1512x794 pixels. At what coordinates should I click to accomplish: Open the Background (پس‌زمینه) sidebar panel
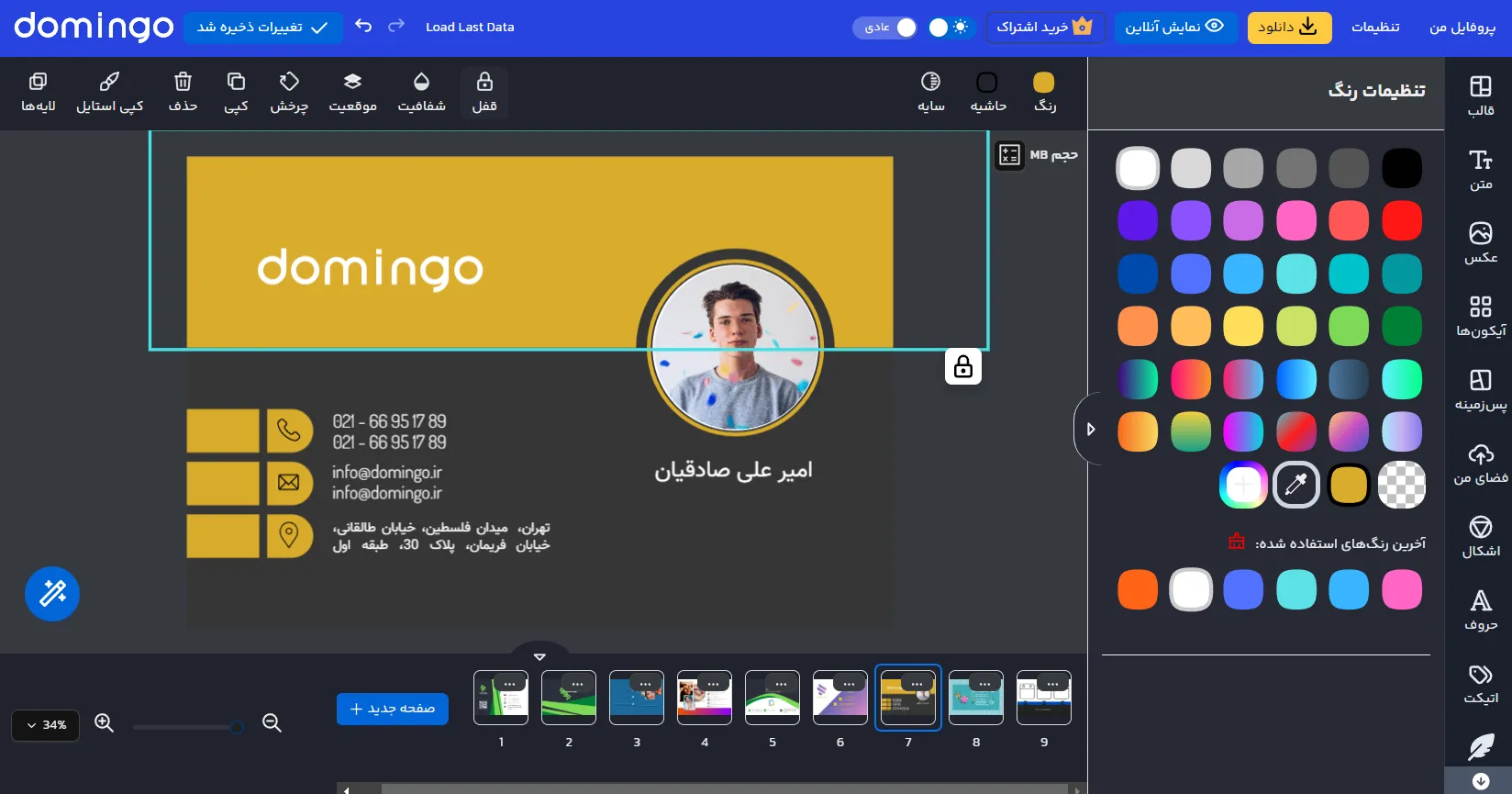pyautogui.click(x=1481, y=390)
